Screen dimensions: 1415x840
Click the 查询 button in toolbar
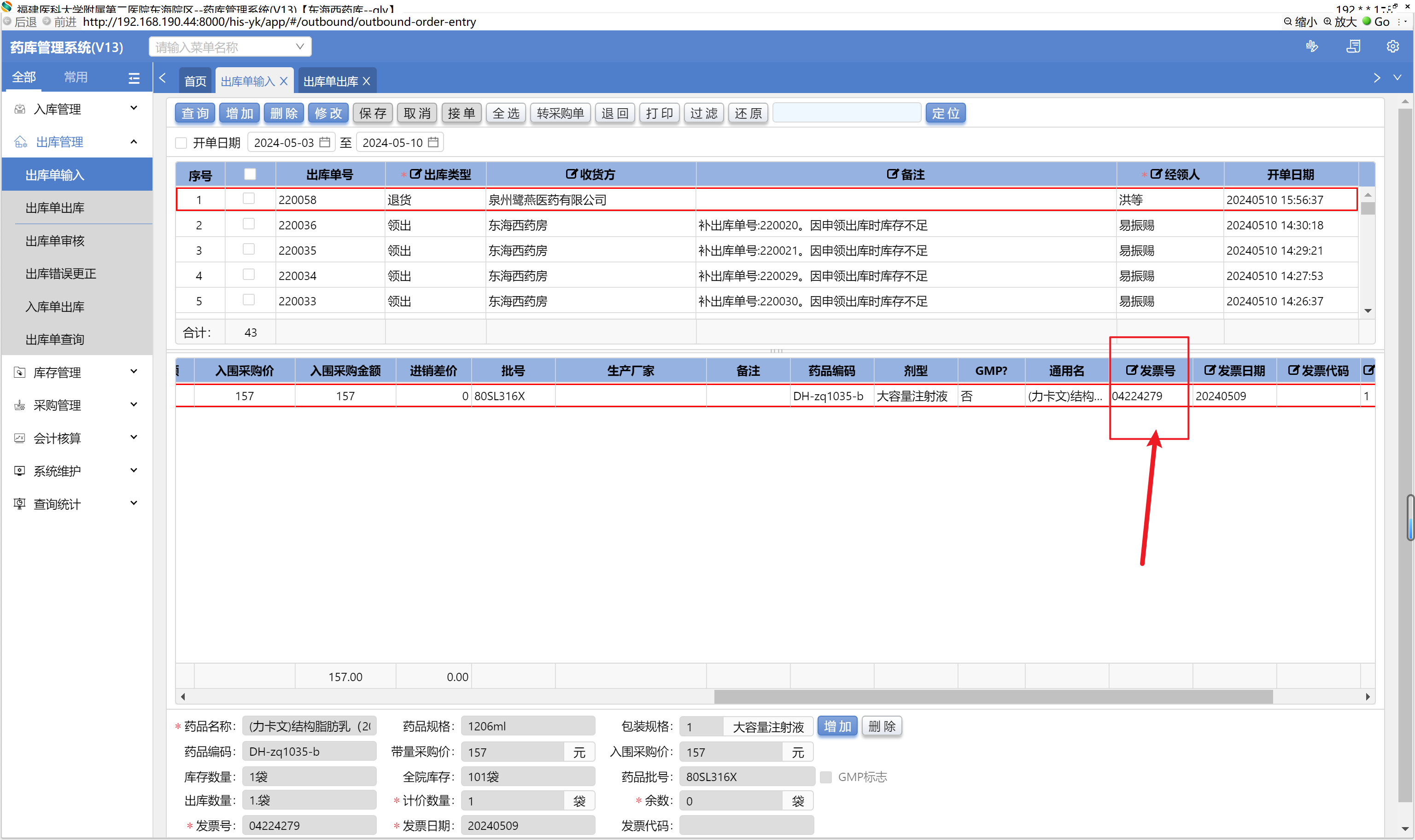tap(195, 113)
